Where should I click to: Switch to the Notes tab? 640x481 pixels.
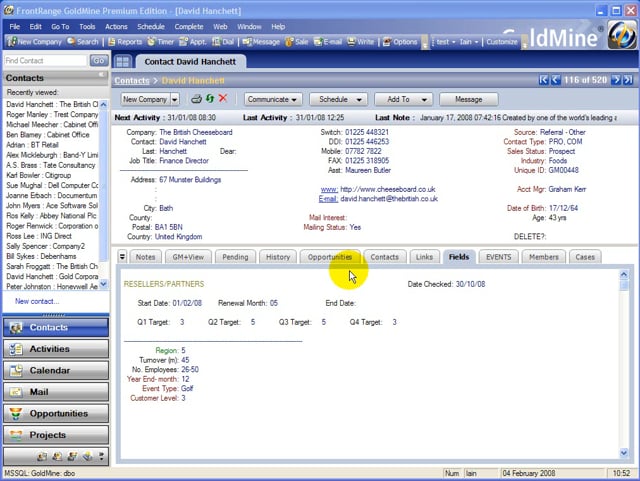(145, 257)
